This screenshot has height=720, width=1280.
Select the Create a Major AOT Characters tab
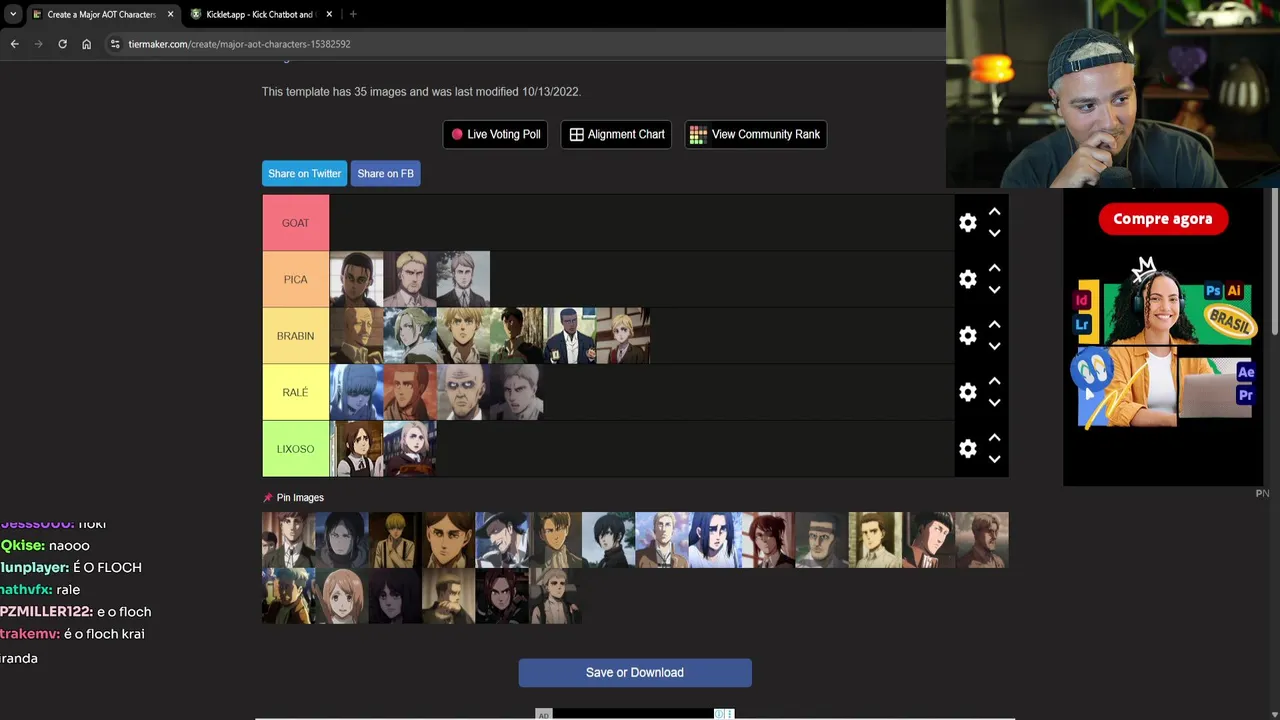point(101,14)
